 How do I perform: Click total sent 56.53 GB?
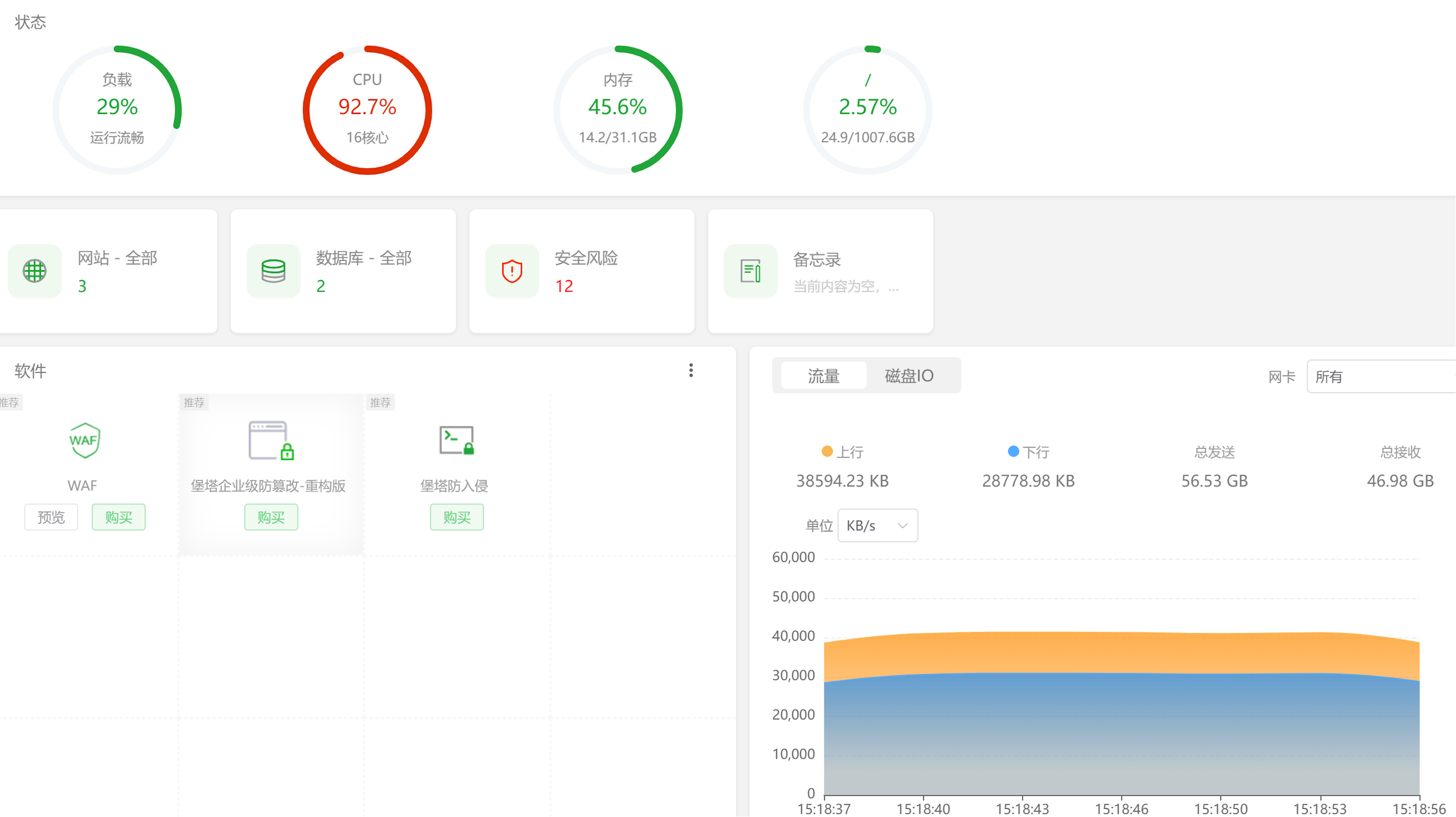coord(1215,481)
